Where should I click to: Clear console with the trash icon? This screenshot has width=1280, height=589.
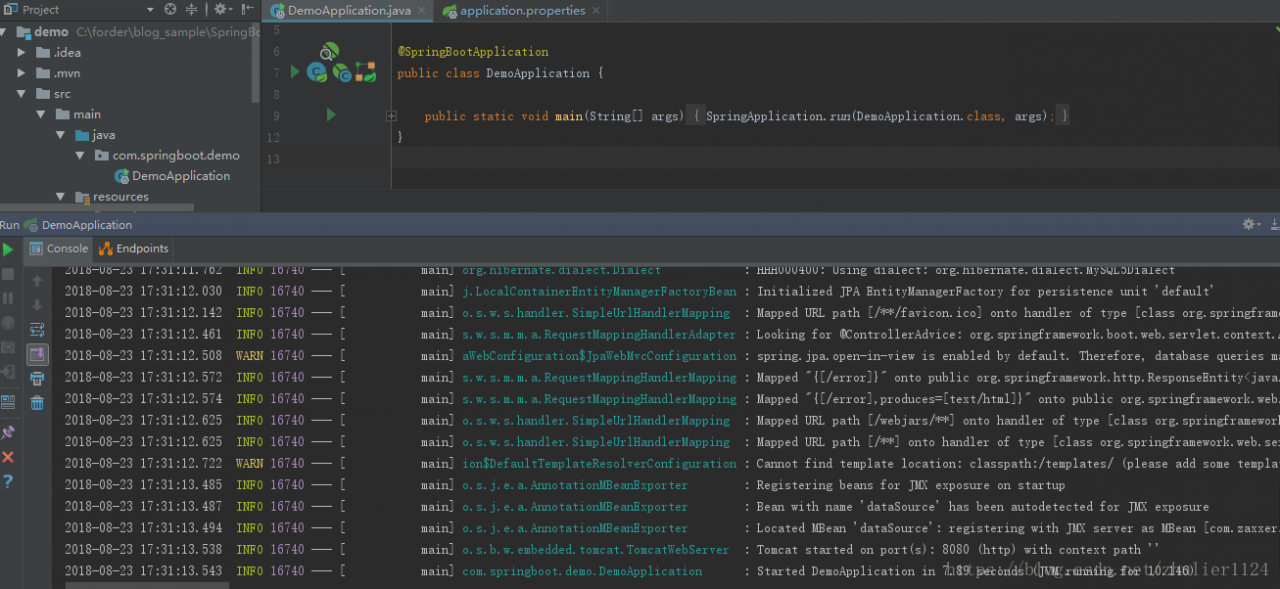pyautogui.click(x=37, y=403)
